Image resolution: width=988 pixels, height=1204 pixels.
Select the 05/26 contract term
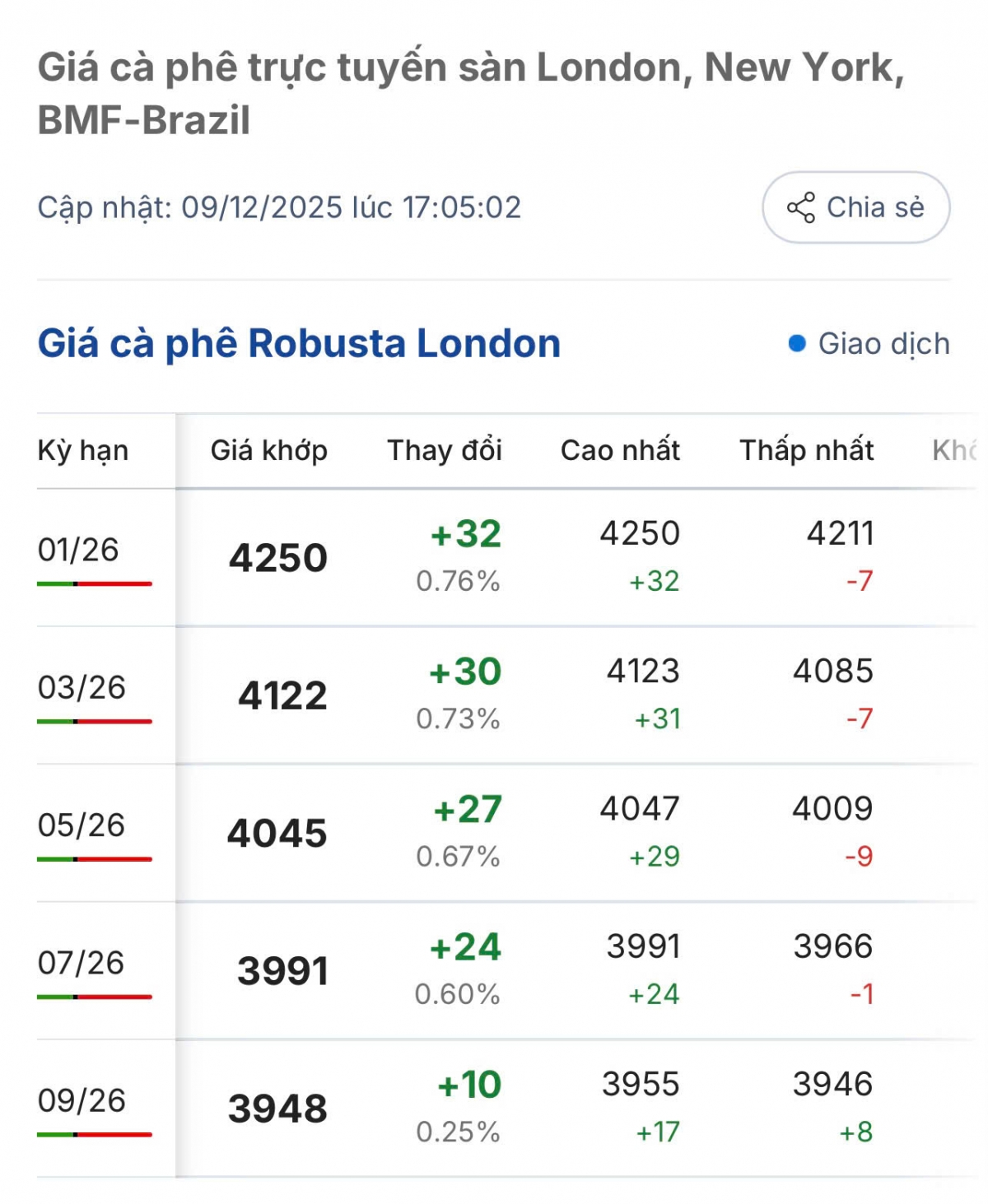click(82, 825)
